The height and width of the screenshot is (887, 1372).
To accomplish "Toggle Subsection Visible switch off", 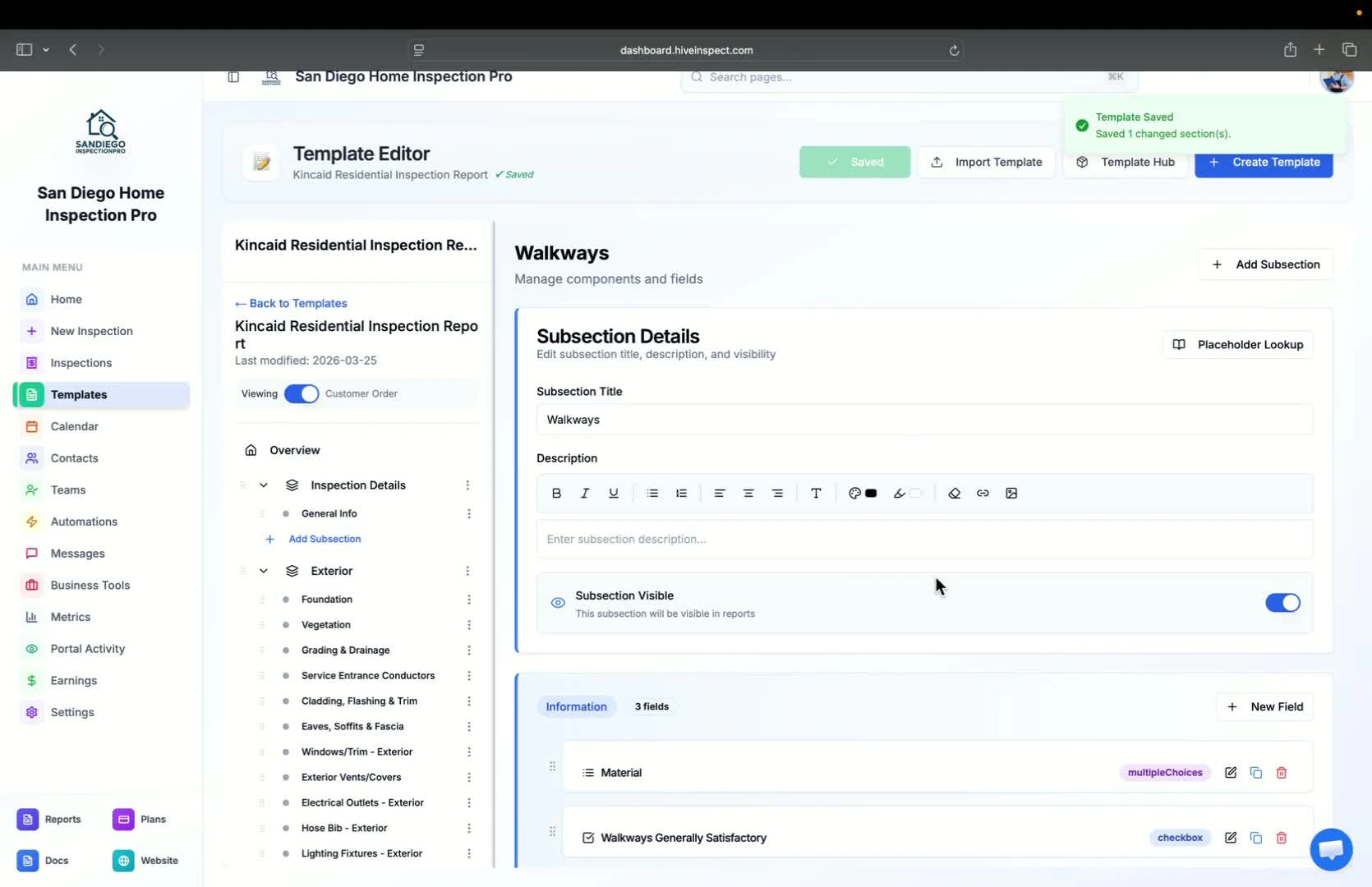I will (x=1282, y=603).
